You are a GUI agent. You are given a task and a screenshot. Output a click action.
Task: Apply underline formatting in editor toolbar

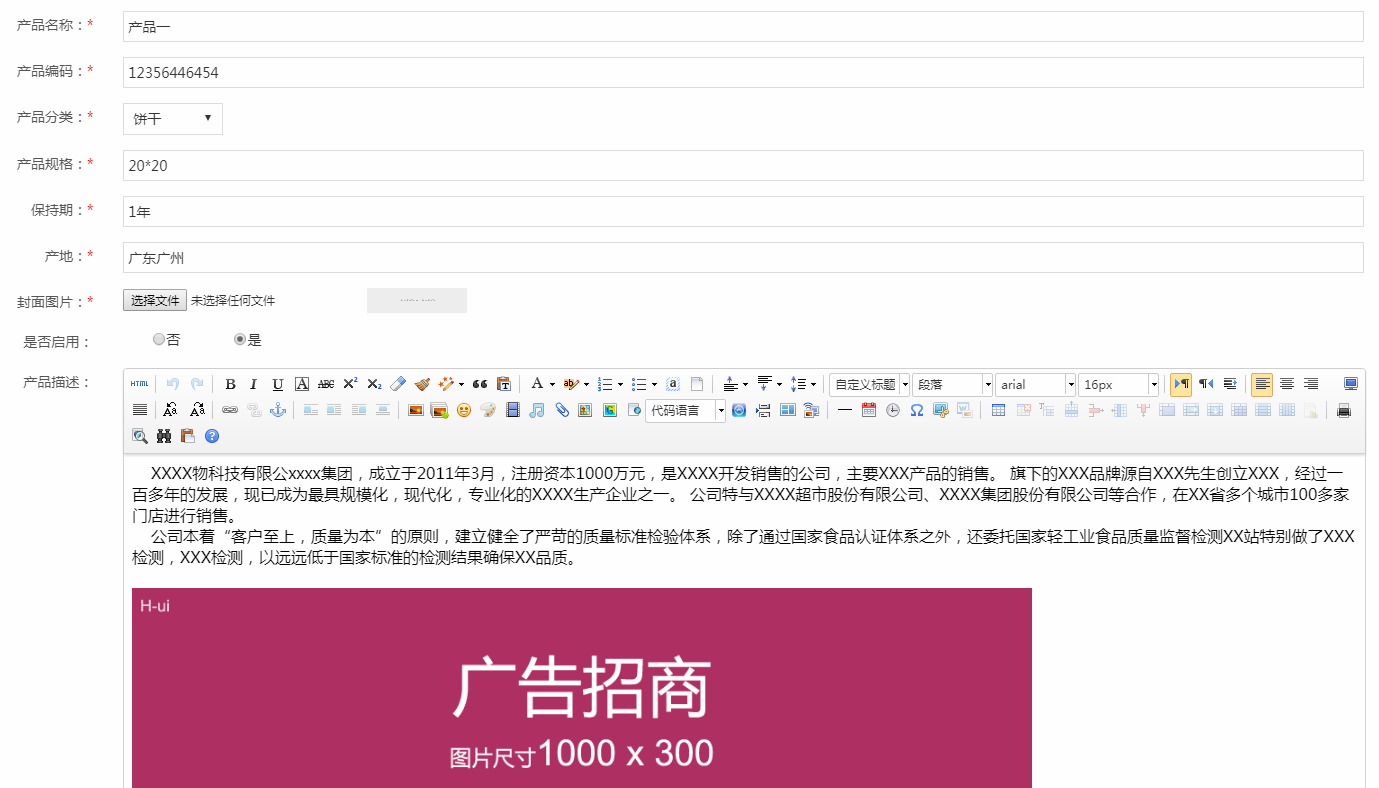(278, 384)
